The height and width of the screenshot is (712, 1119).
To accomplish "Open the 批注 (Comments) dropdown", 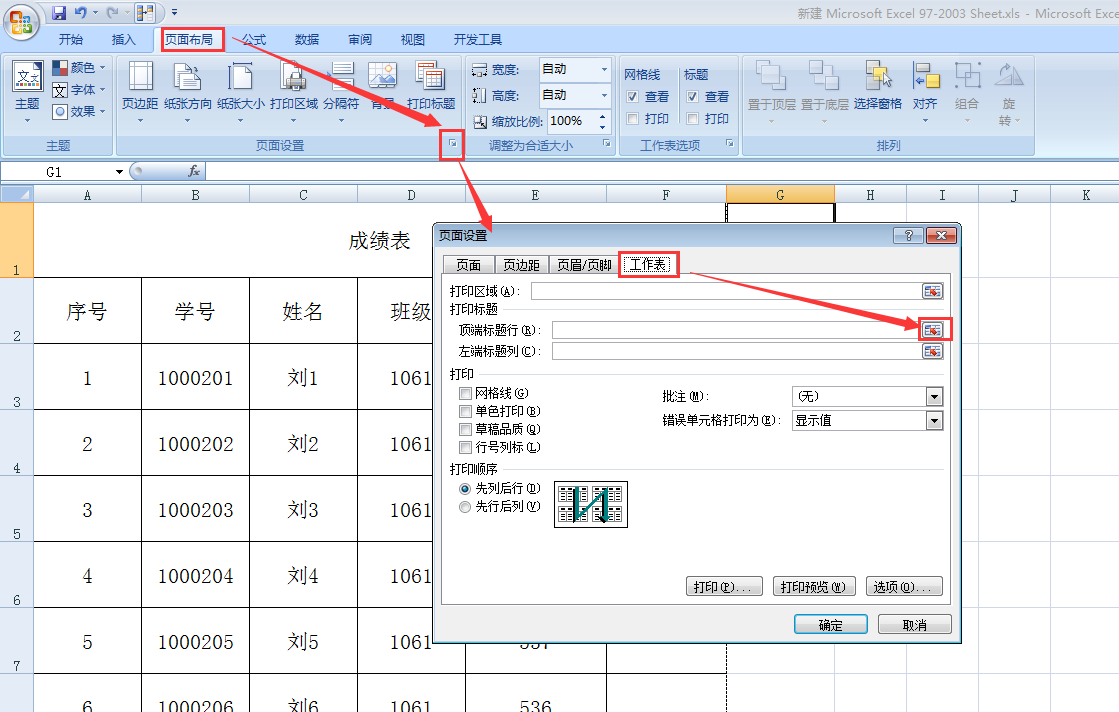I will tap(933, 396).
